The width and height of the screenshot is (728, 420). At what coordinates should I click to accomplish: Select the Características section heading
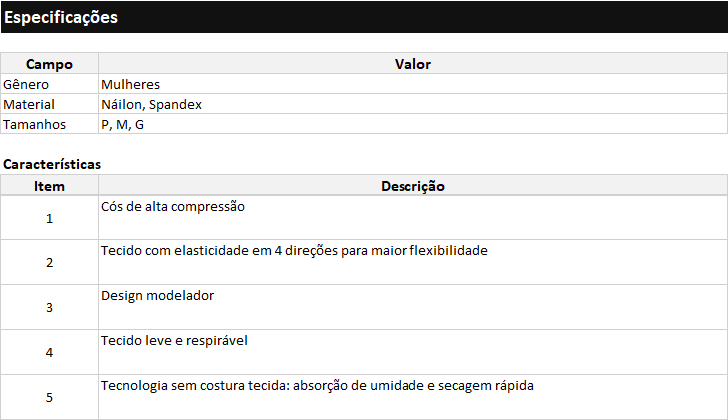52,164
